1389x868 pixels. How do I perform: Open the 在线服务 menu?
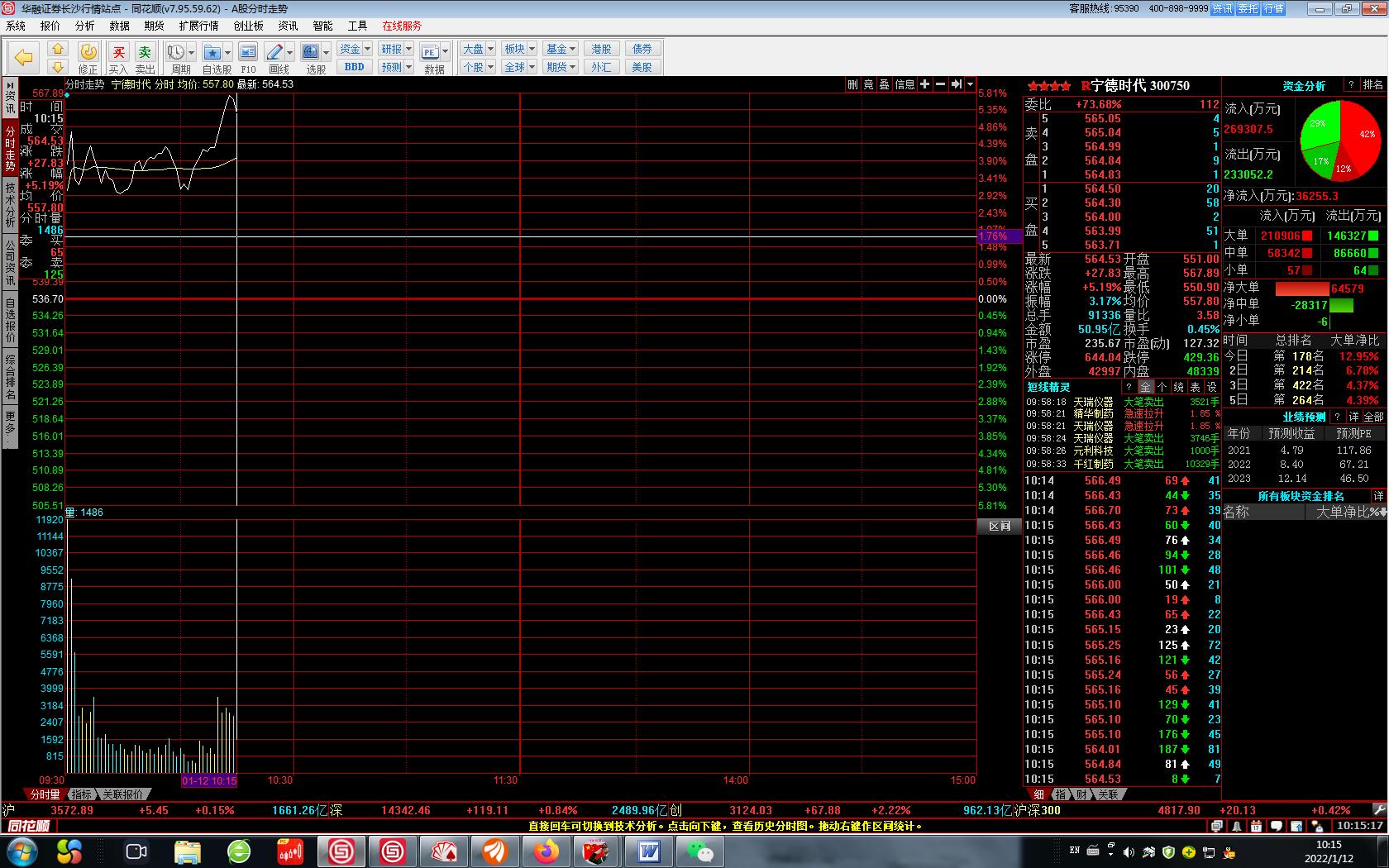[x=402, y=26]
